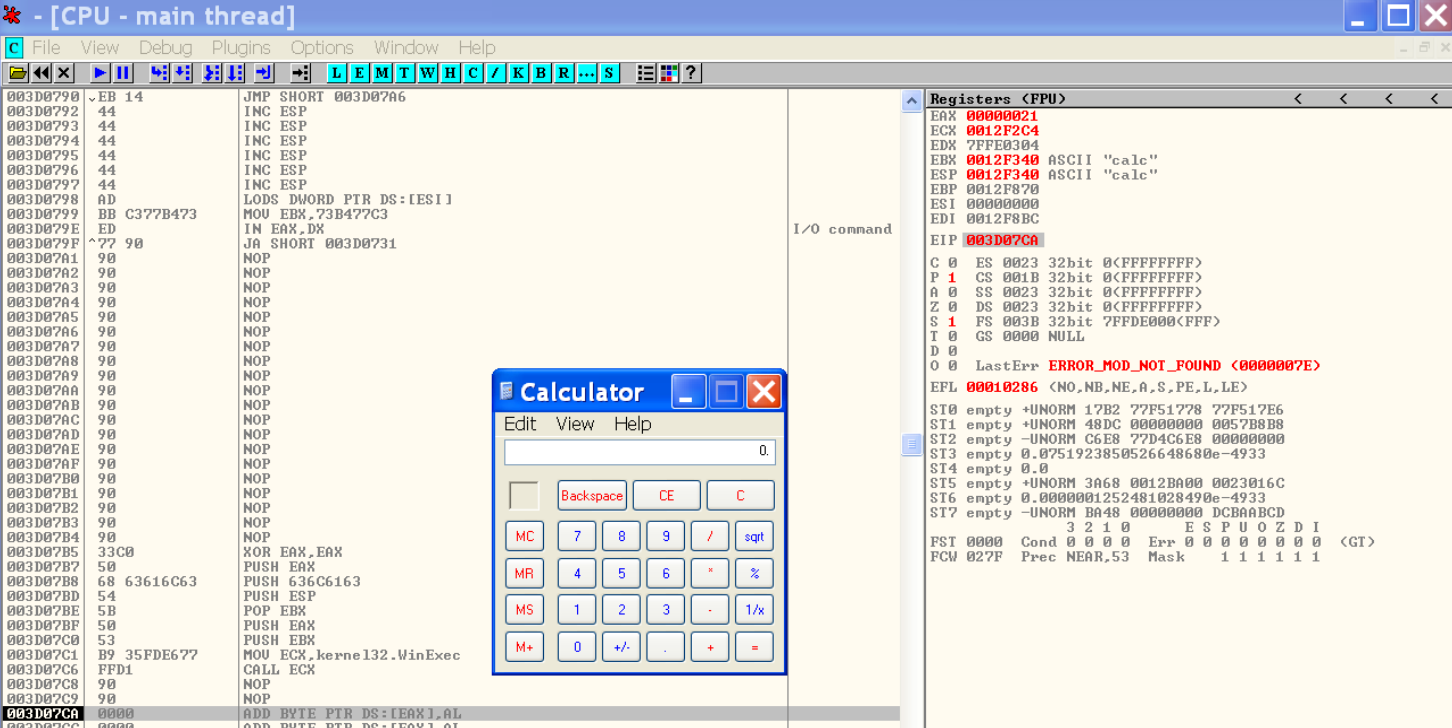1452x728 pixels.
Task: Open a file with the folder icon
Action: point(18,73)
